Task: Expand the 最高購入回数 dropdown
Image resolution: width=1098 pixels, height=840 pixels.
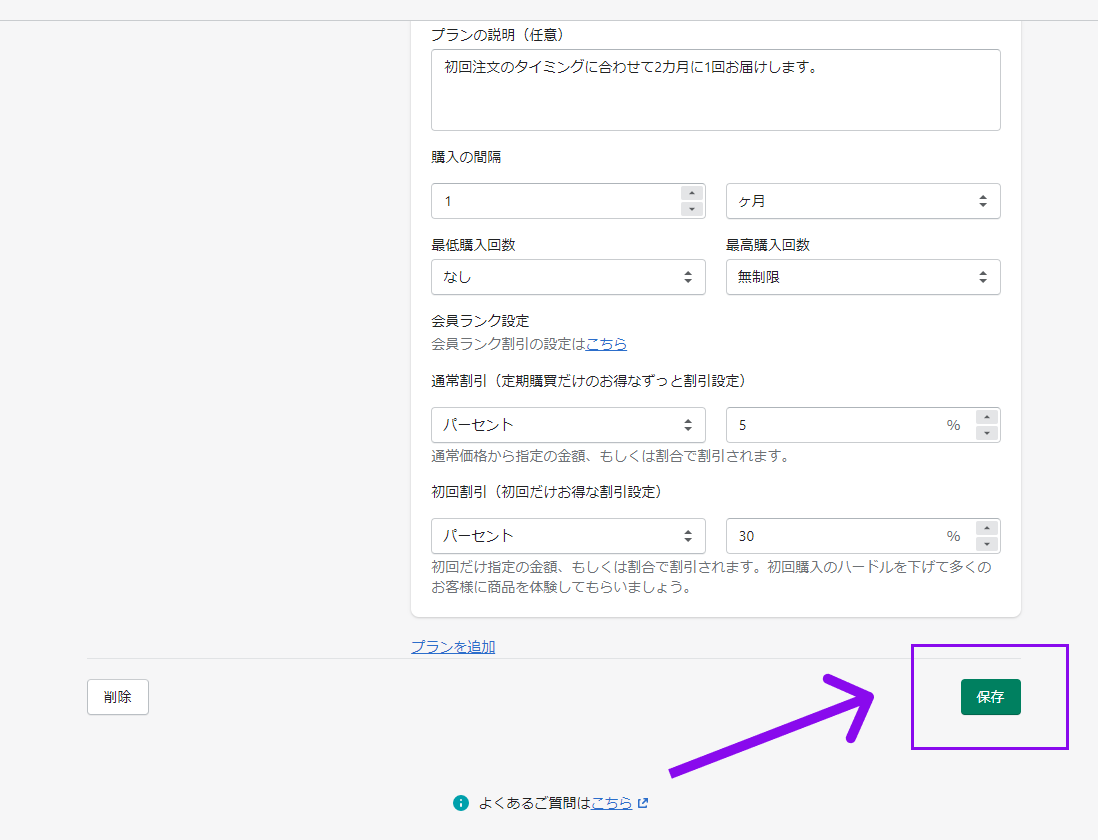Action: click(x=862, y=277)
